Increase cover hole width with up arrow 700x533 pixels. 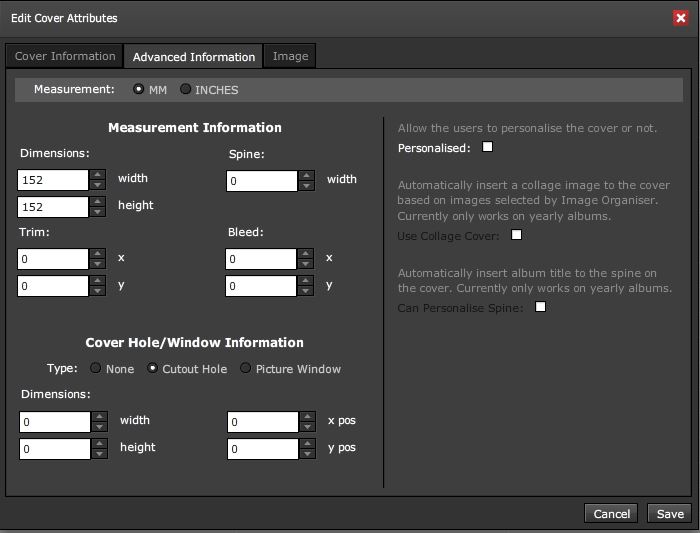tap(99, 416)
